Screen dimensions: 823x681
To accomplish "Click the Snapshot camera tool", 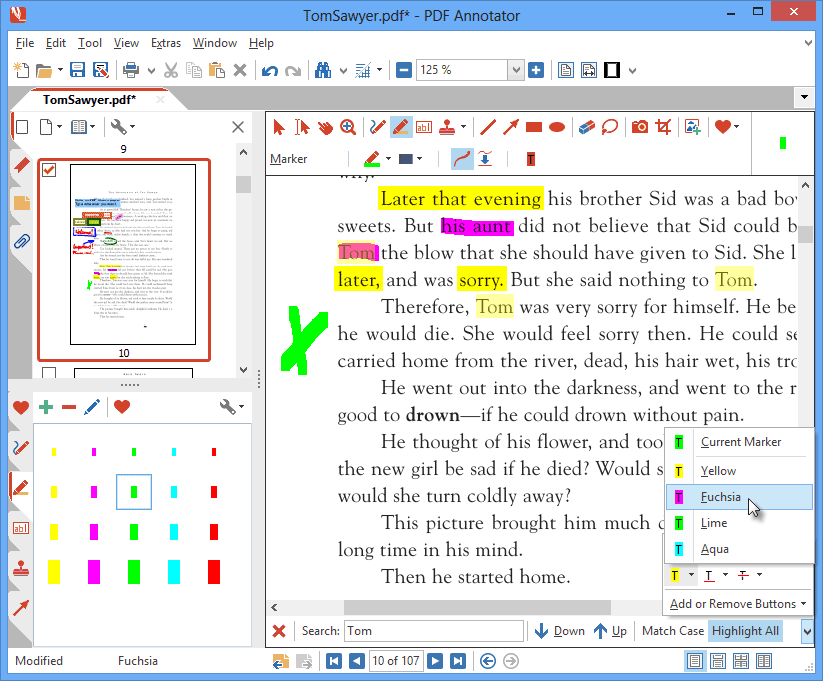I will point(638,127).
